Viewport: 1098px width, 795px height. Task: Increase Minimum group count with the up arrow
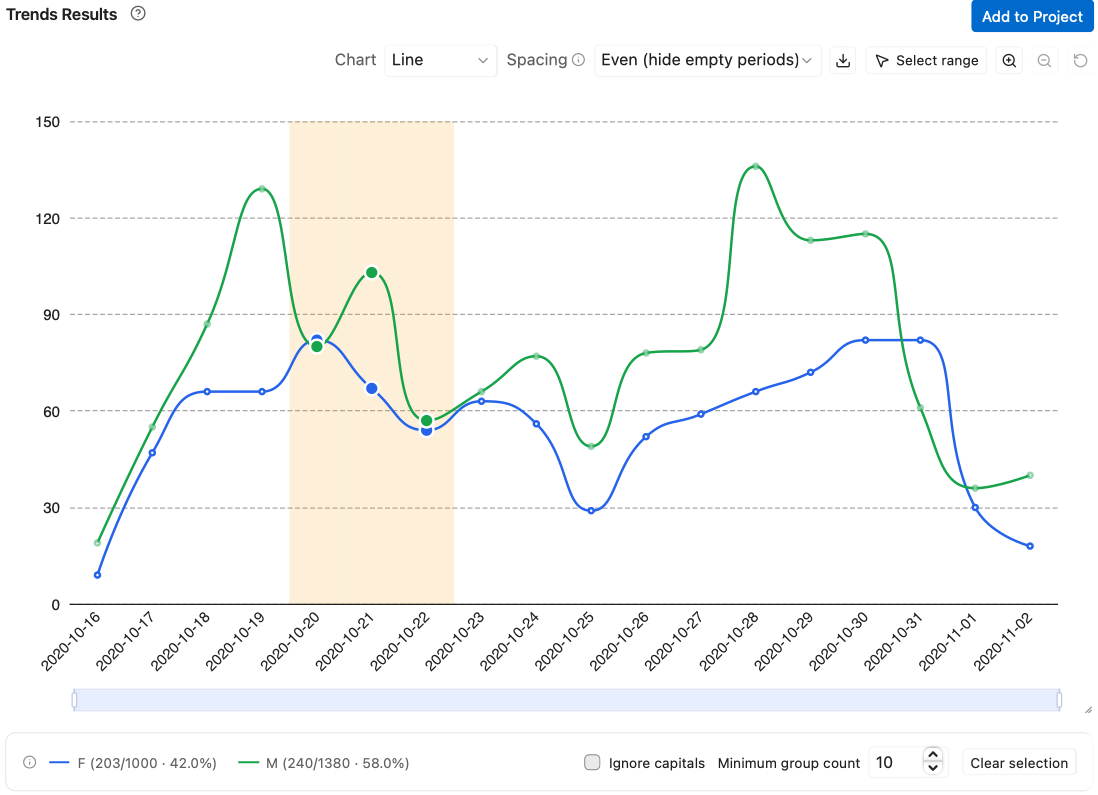[x=933, y=755]
